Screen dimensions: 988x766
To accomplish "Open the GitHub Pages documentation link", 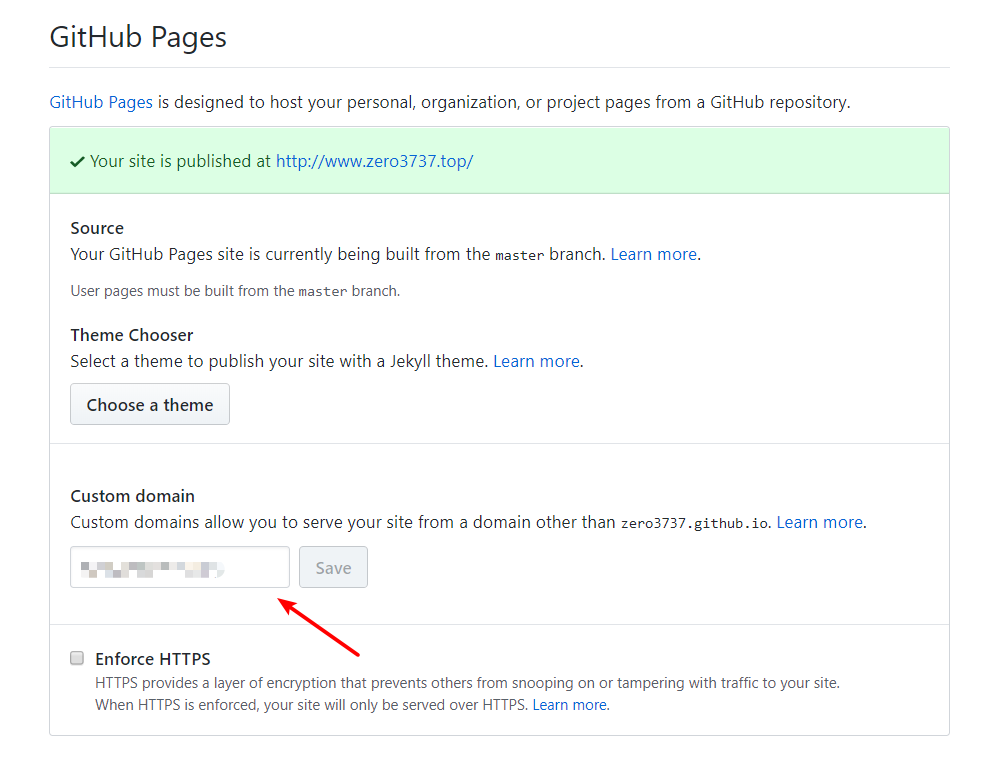I will 101,102.
